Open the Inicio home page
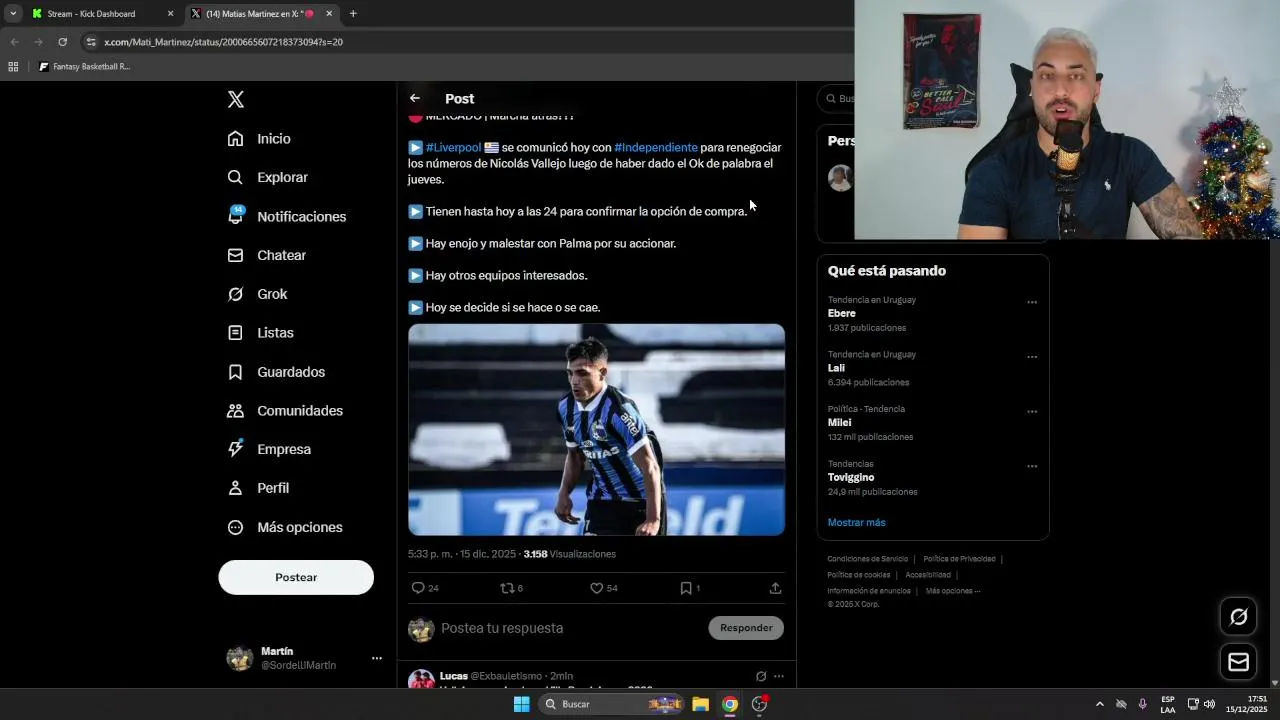 [x=260, y=139]
